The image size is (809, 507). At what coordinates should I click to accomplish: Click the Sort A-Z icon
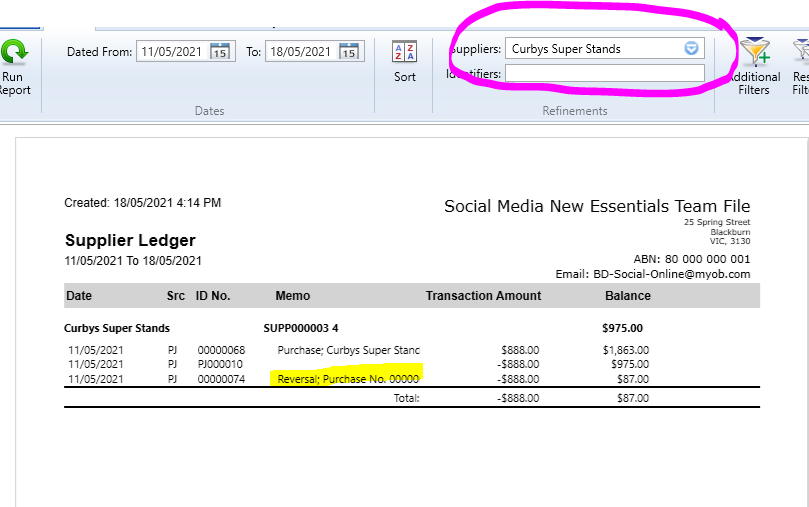click(405, 52)
